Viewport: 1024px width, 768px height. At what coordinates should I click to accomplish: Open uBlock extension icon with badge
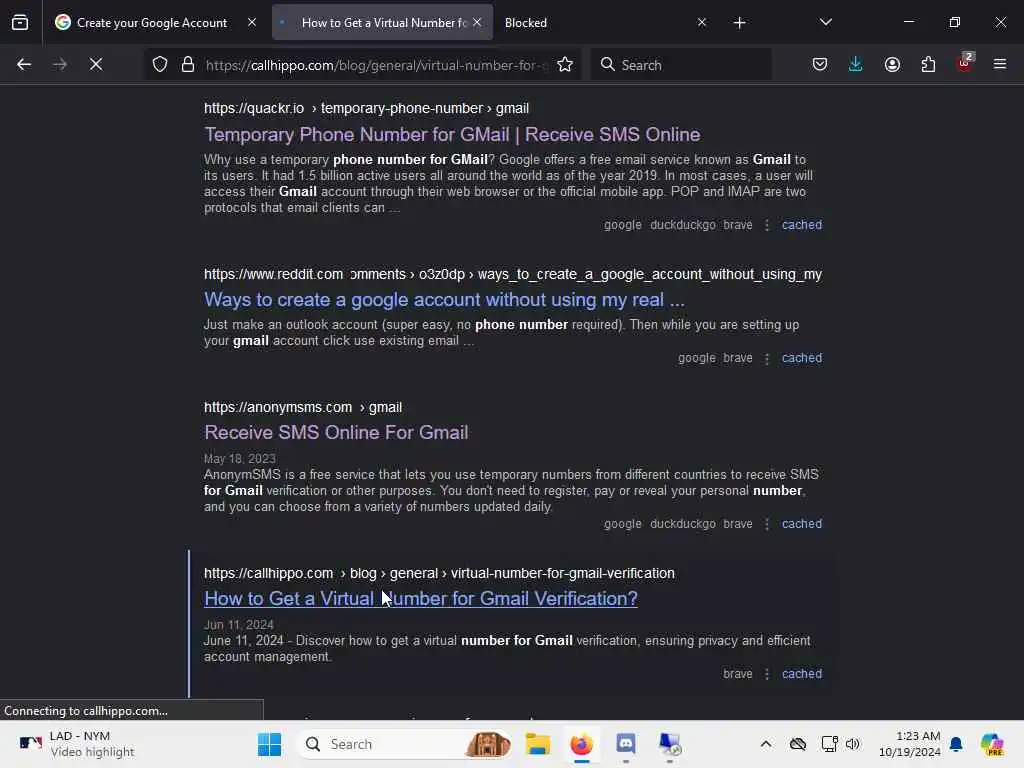(x=964, y=63)
